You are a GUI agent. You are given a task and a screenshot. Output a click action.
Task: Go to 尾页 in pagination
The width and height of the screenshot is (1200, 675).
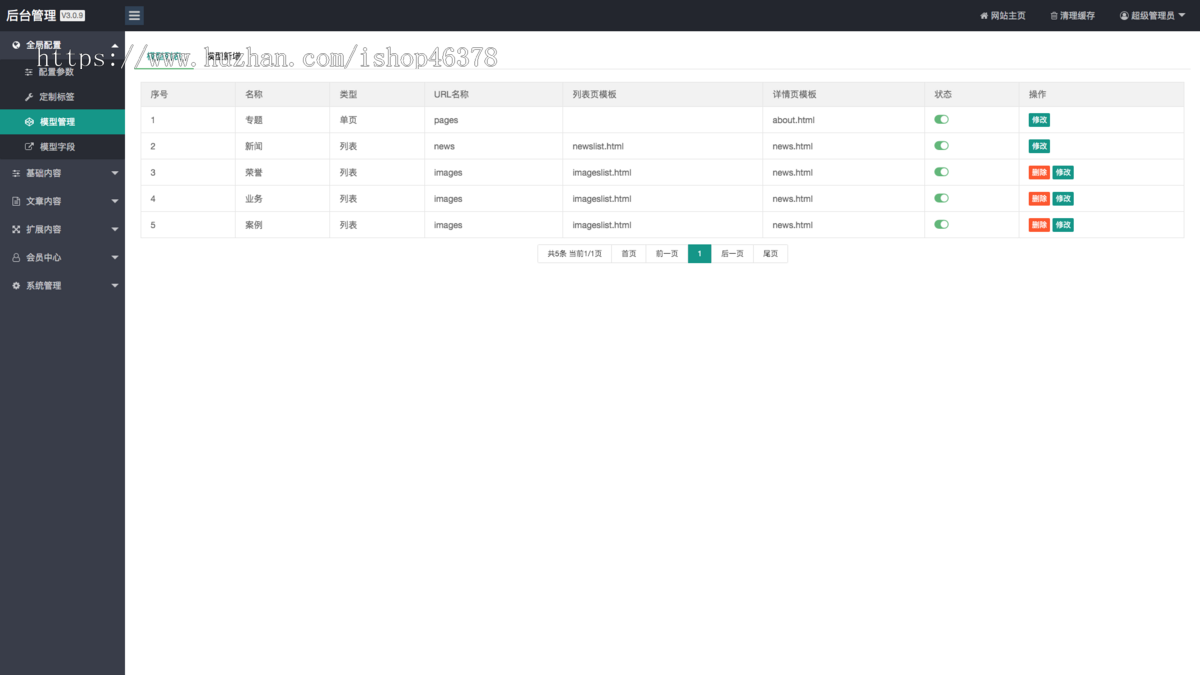tap(771, 254)
